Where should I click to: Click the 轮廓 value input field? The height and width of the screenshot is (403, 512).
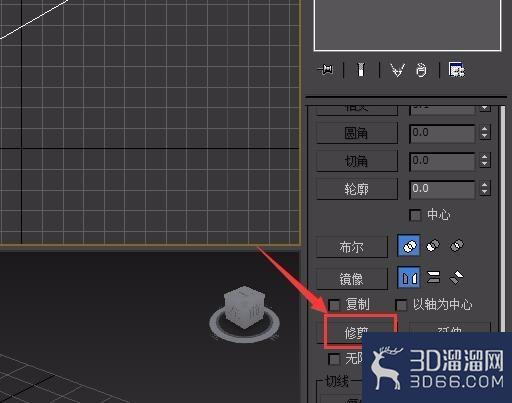coord(442,189)
